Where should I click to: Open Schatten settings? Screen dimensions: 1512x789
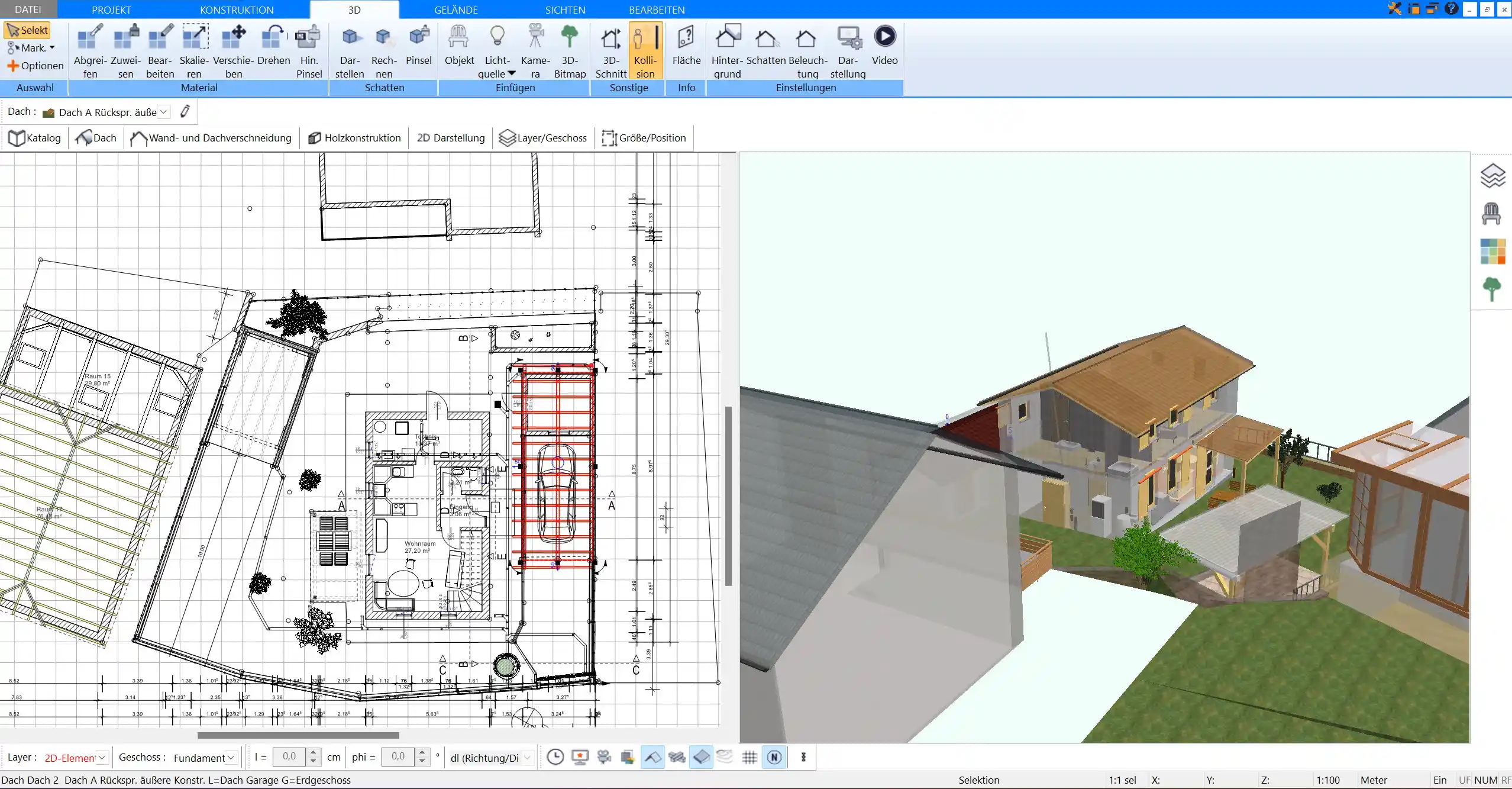[x=765, y=45]
